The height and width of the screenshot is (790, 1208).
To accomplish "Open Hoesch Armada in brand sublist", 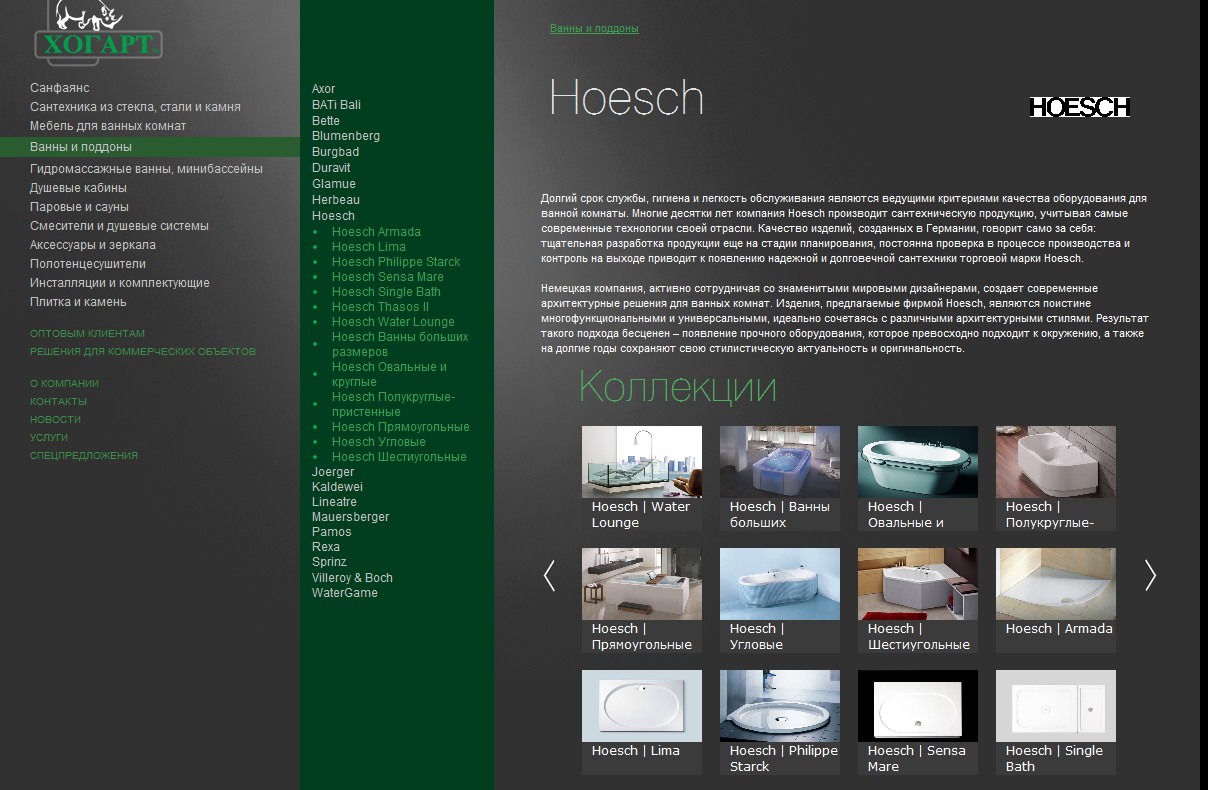I will (376, 232).
